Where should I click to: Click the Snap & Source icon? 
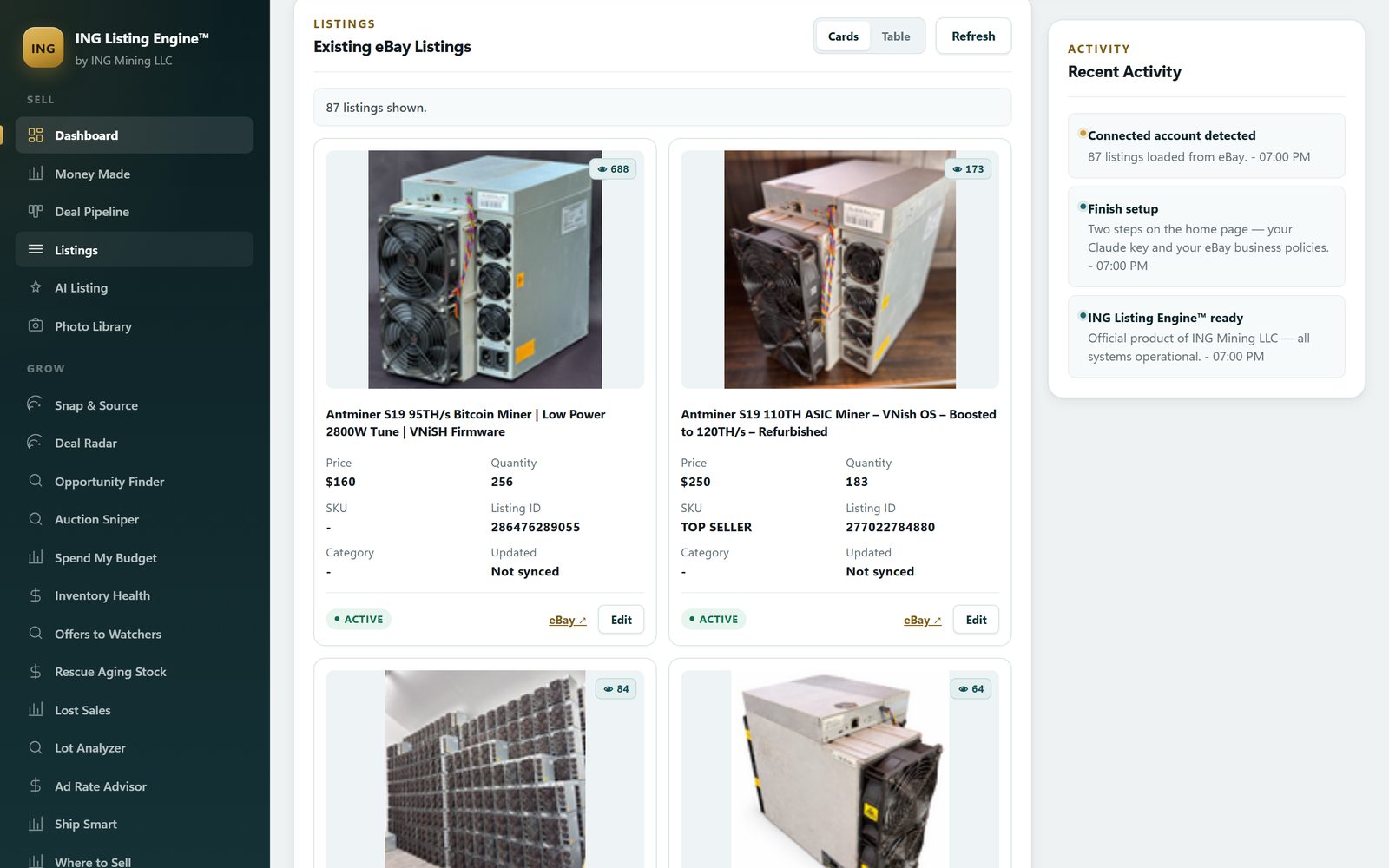coord(36,404)
